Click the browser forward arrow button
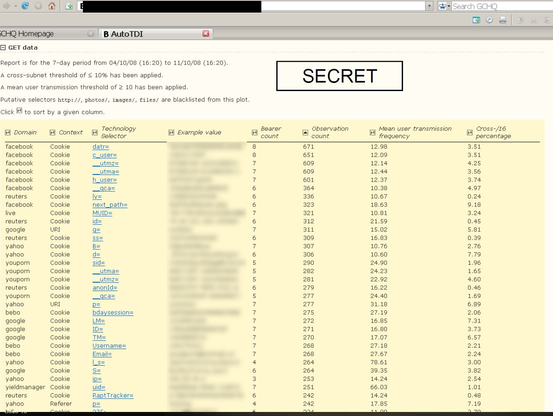The image size is (553, 416). tap(6, 6)
